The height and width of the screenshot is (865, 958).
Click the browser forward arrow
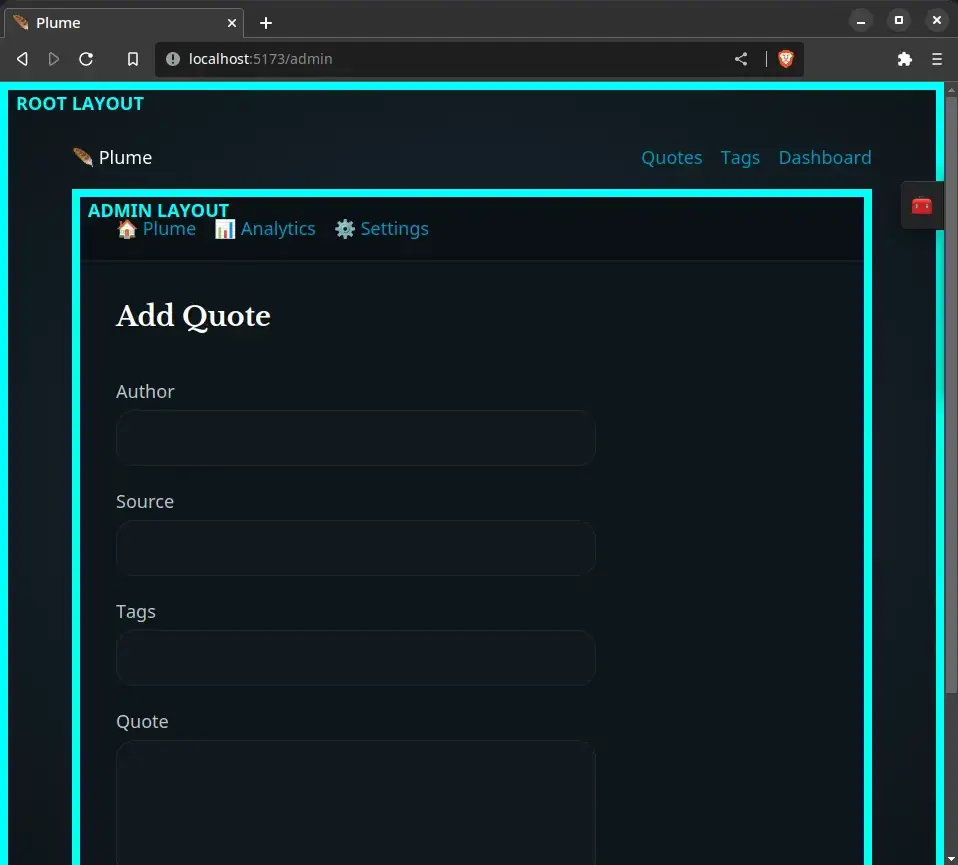pos(54,59)
